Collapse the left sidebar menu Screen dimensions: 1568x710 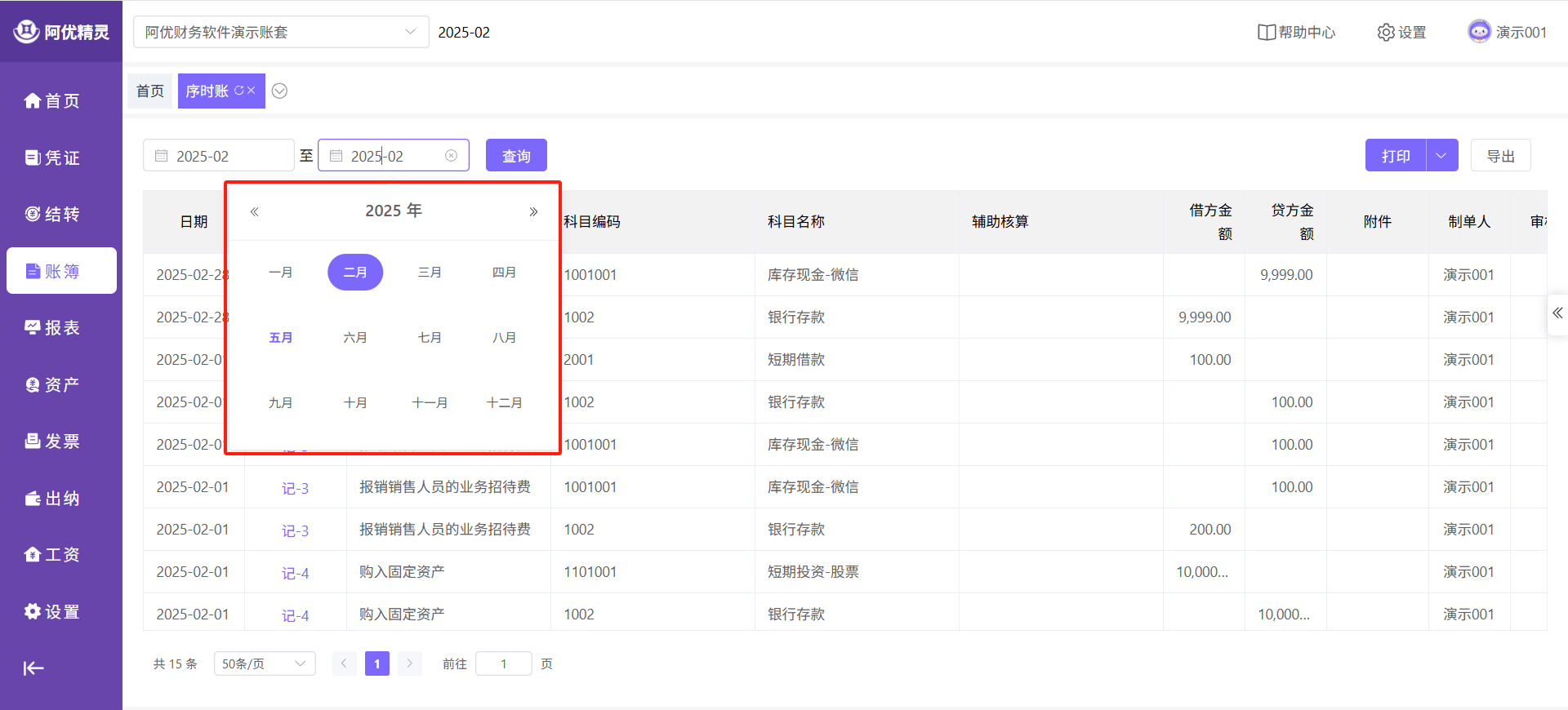tap(33, 668)
